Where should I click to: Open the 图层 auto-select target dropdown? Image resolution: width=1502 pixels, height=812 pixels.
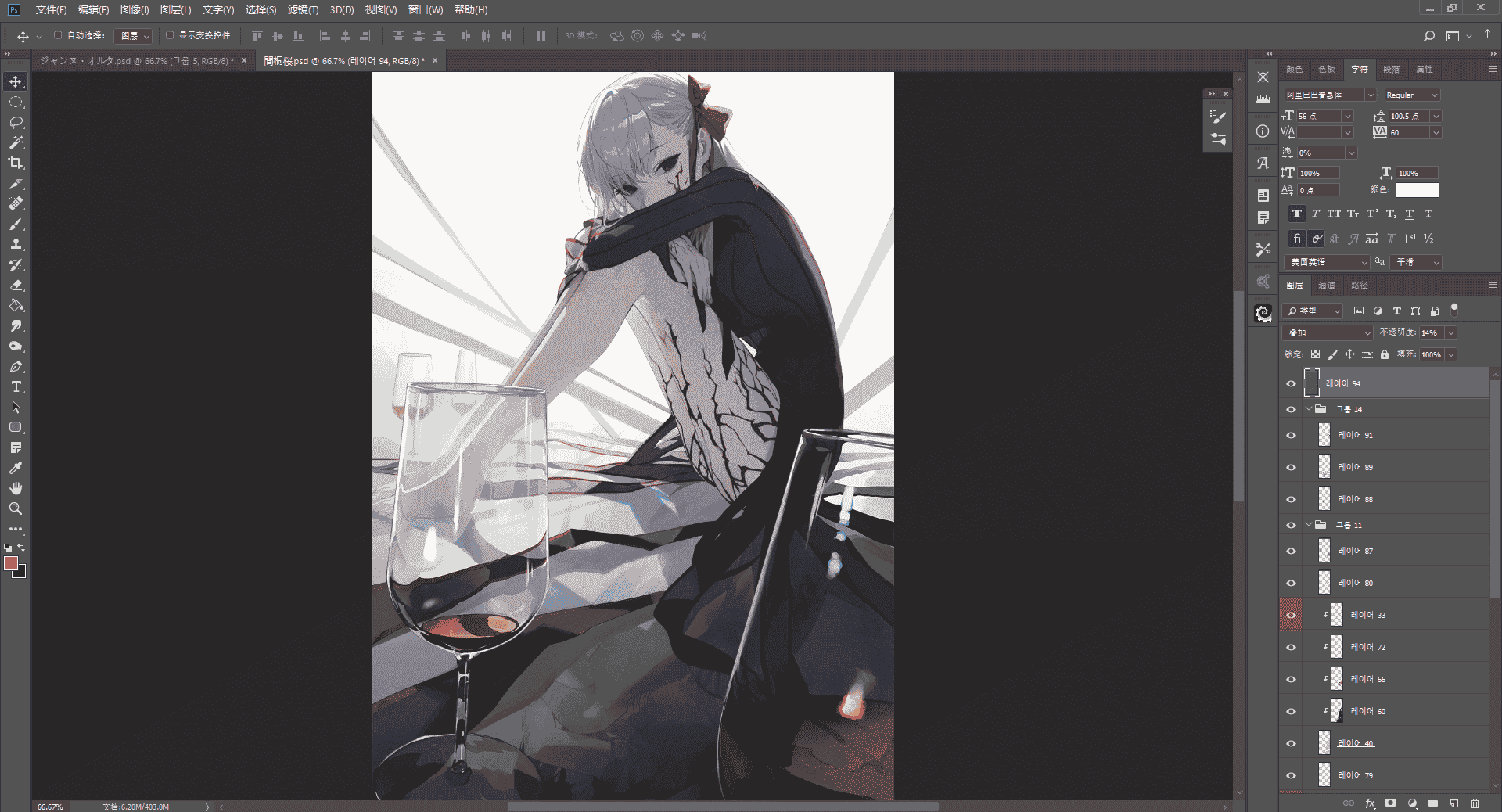(133, 36)
